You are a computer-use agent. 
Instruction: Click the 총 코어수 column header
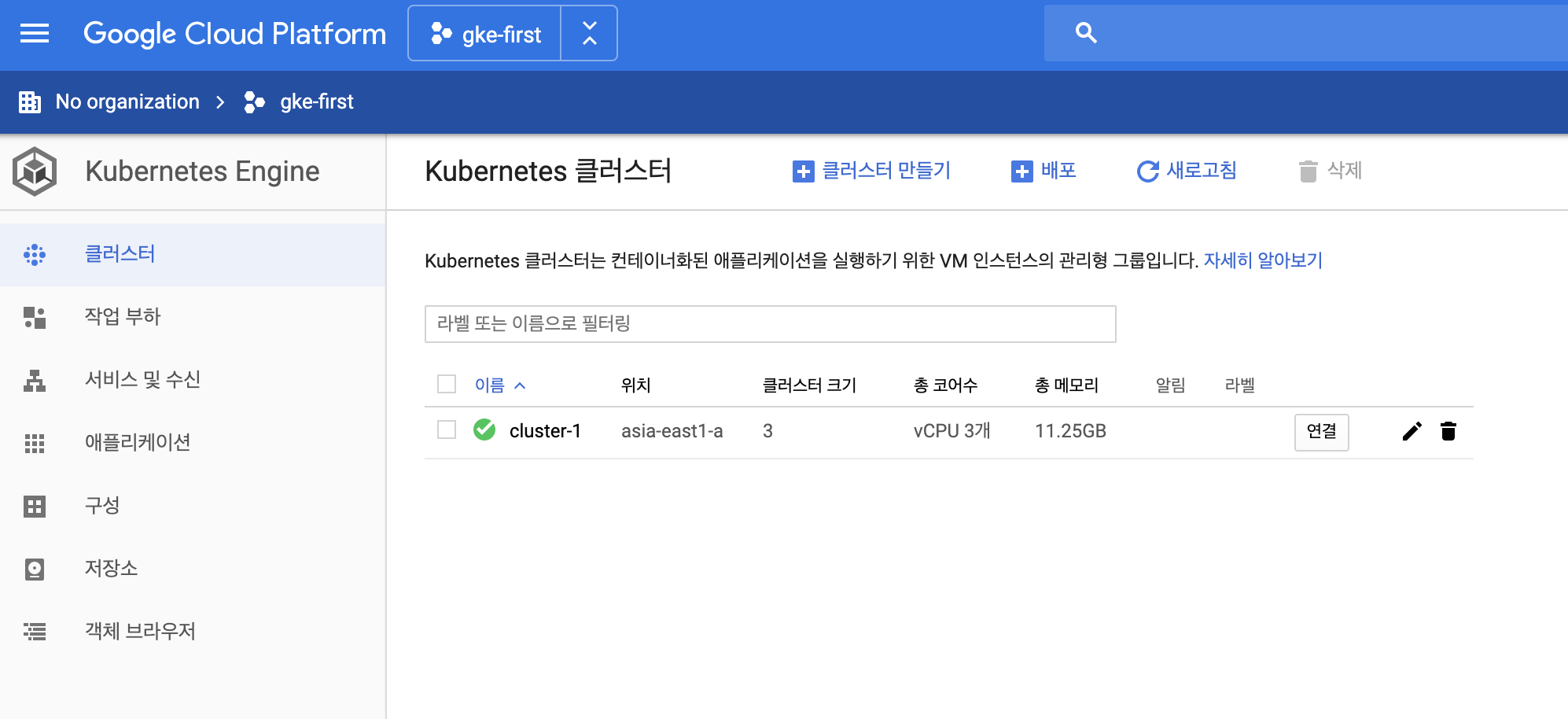click(945, 385)
